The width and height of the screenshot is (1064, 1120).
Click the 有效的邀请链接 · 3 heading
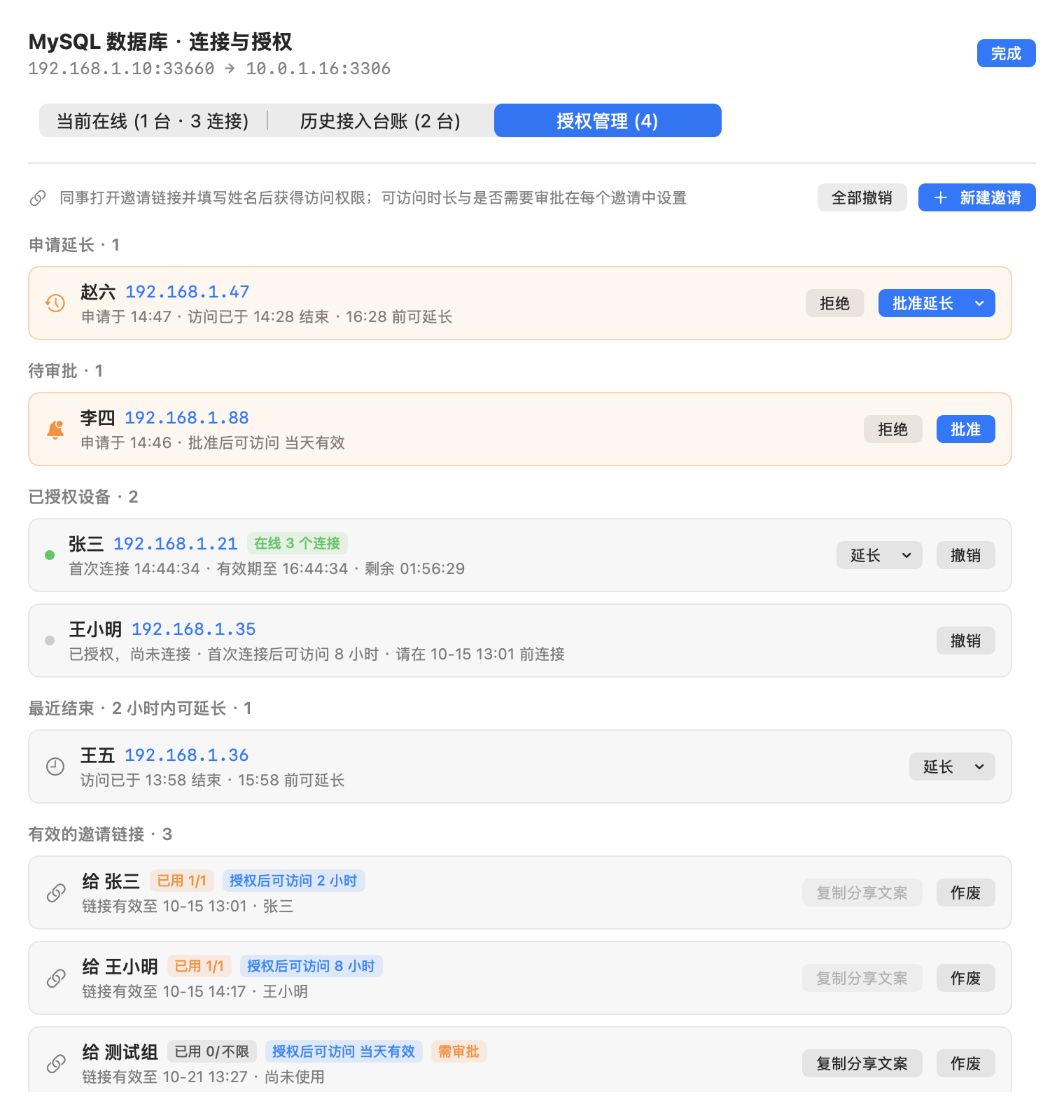coord(100,834)
